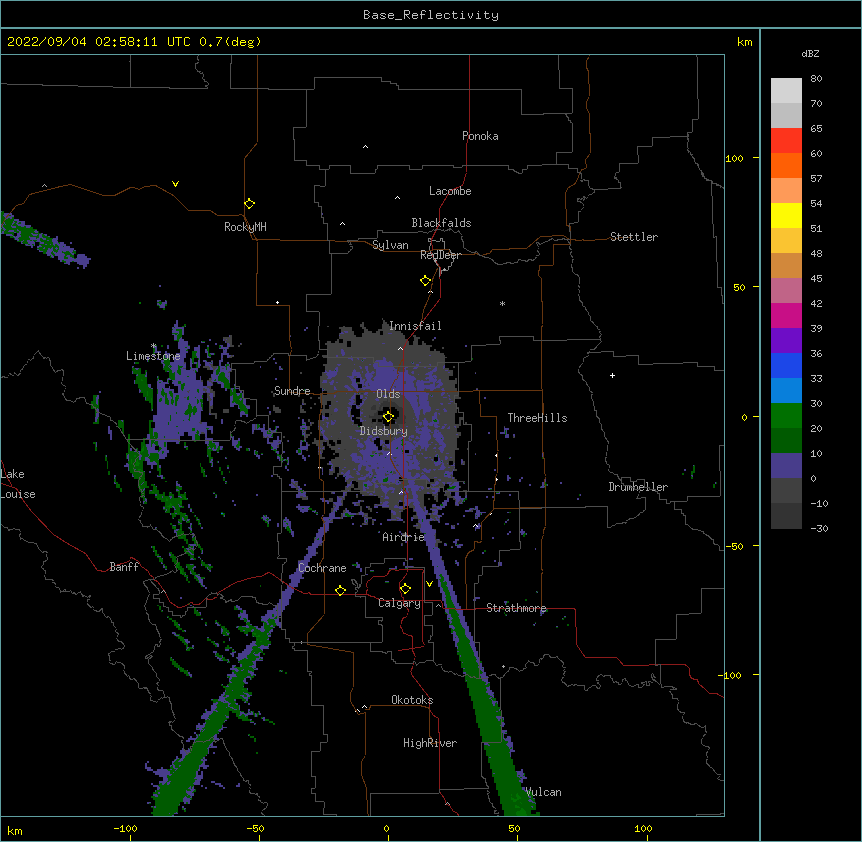Click the Vulcan label
Viewport: 862px width, 842px height.
[x=543, y=792]
